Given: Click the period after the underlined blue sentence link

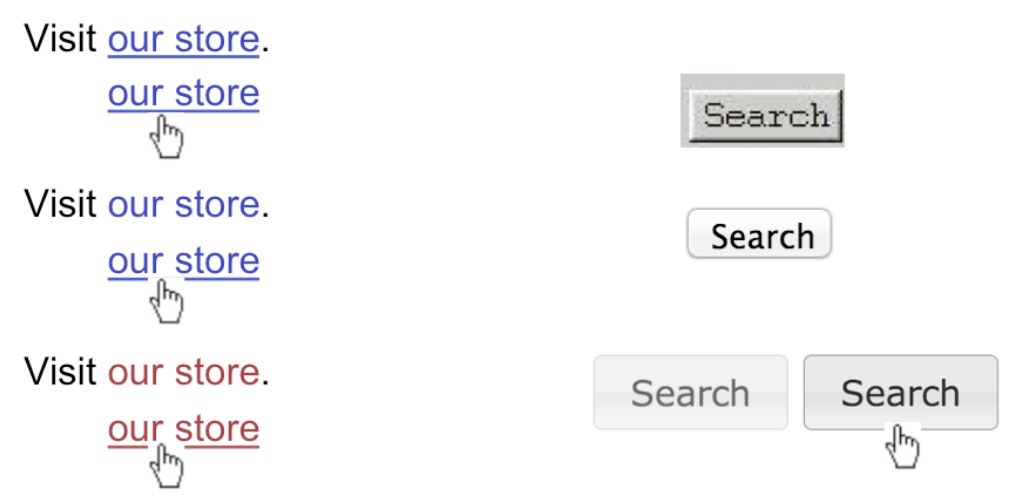Looking at the screenshot, I should [x=265, y=50].
